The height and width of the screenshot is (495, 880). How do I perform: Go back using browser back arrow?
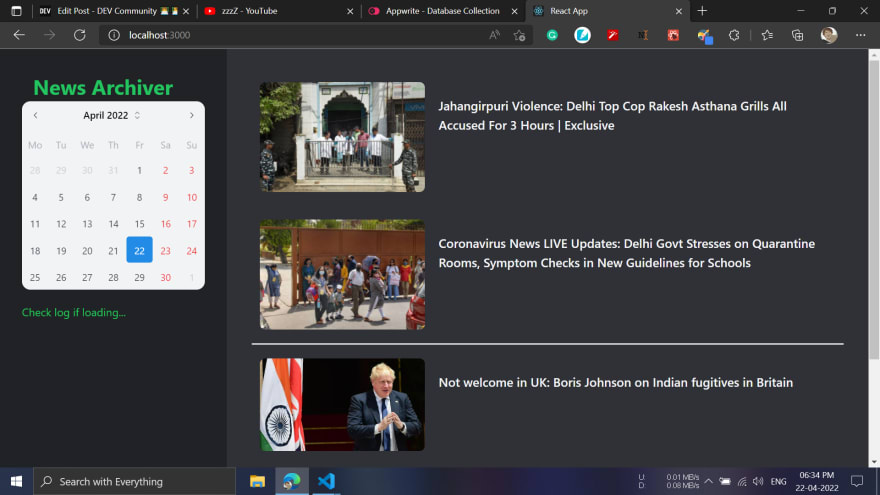click(x=19, y=35)
